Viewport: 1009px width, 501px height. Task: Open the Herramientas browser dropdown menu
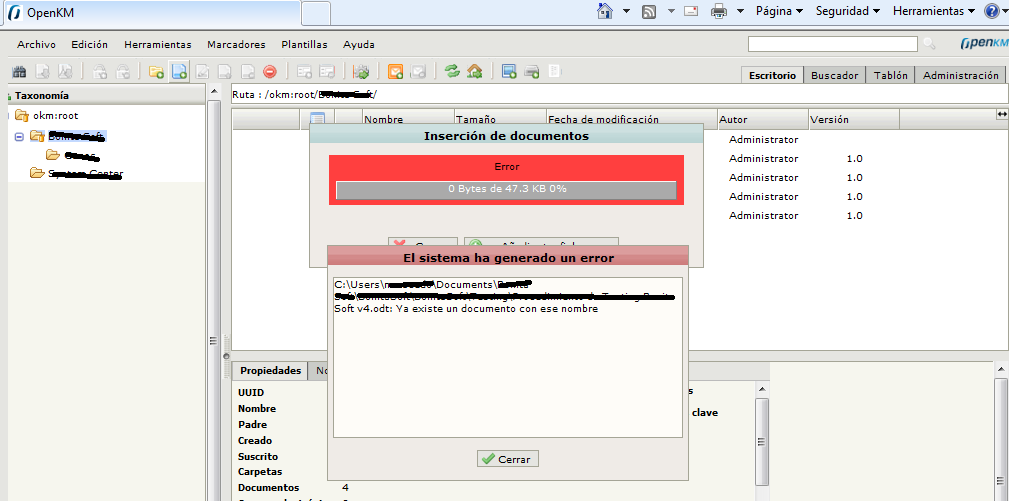click(933, 11)
